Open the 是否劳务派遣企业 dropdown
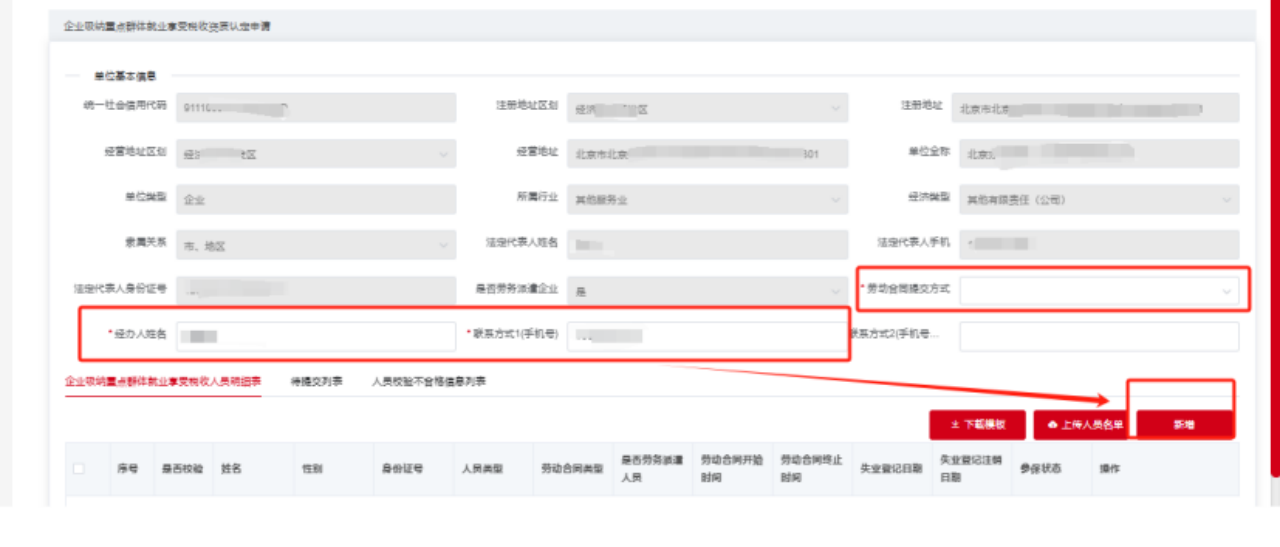This screenshot has height=547, width=1280. pos(707,290)
